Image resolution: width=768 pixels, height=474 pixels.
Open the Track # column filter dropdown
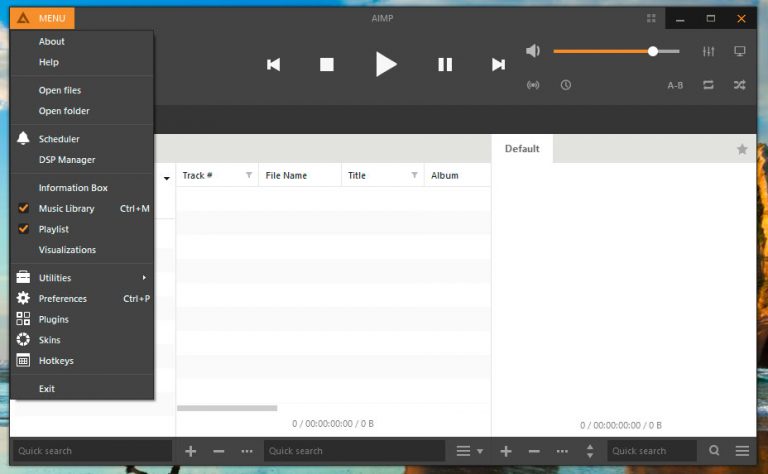pyautogui.click(x=249, y=176)
